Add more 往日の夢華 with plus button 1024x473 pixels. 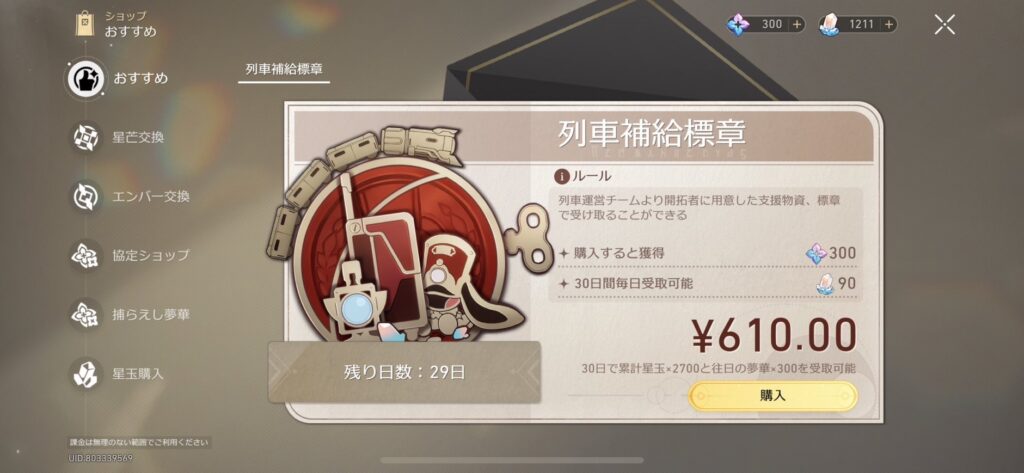coord(797,25)
